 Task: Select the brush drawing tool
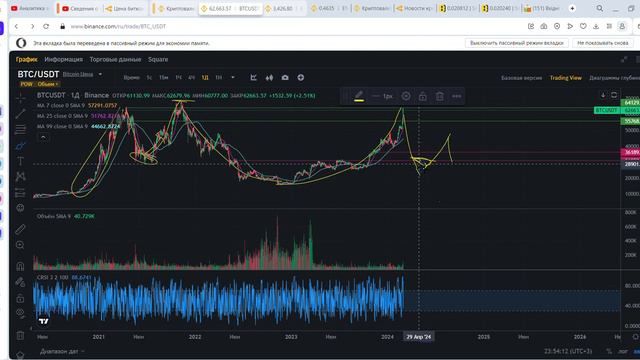(x=20, y=146)
